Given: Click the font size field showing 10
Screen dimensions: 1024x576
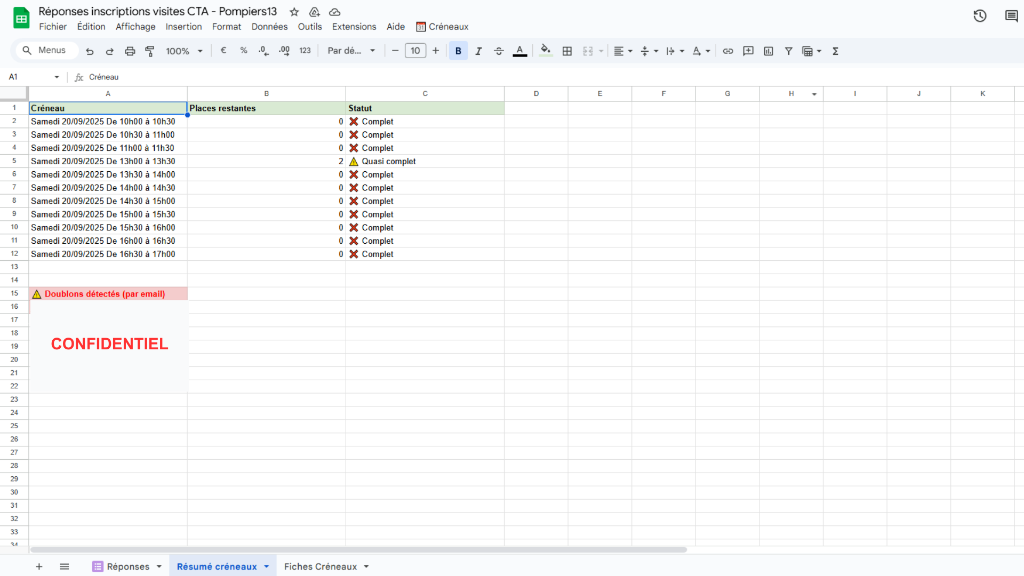Looking at the screenshot, I should click(415, 51).
